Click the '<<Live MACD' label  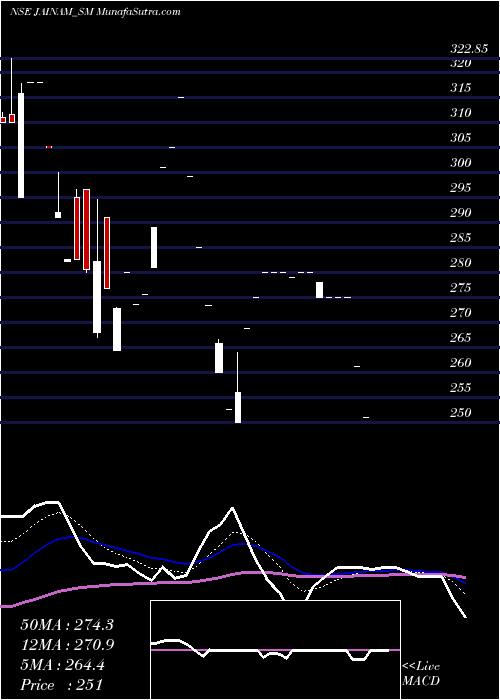coord(421,674)
